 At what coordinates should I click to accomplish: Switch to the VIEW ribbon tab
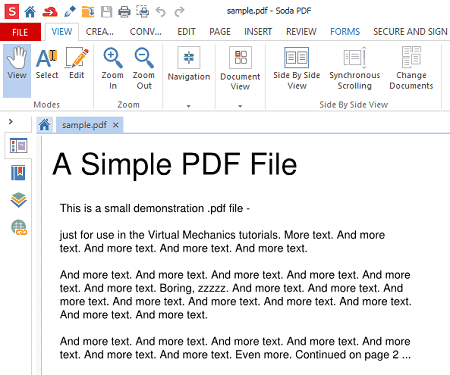62,32
